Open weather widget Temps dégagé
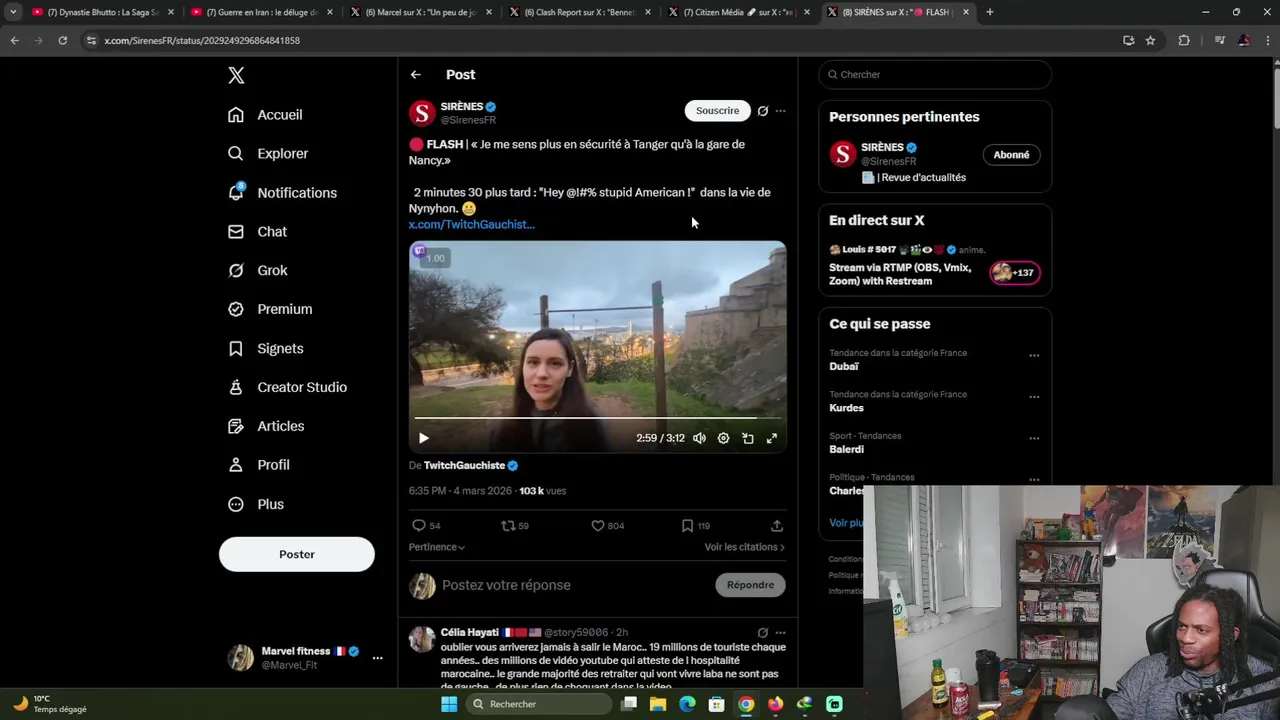The image size is (1280, 720). [x=50, y=704]
